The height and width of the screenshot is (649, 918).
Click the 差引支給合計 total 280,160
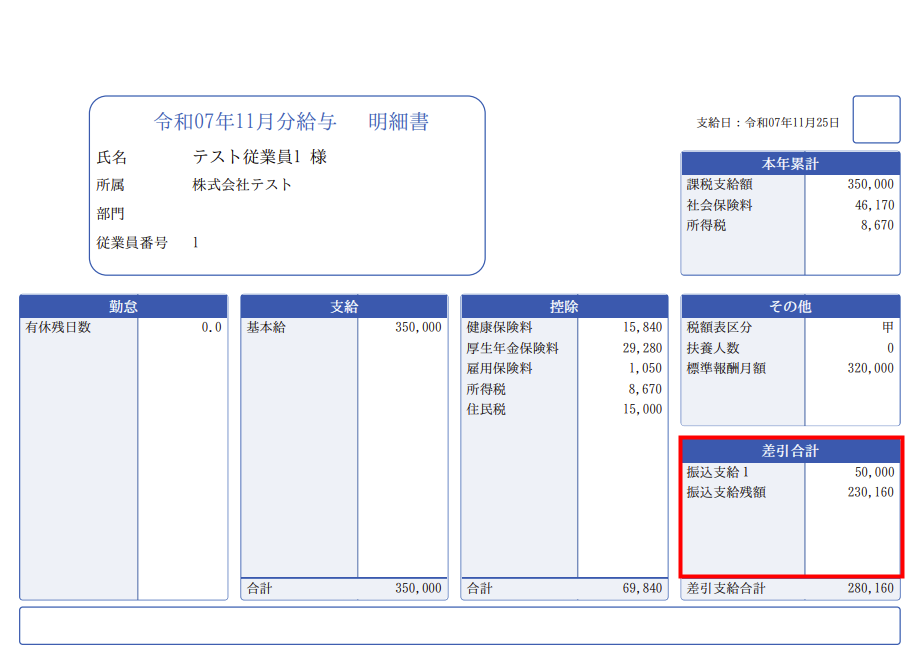(x=870, y=589)
